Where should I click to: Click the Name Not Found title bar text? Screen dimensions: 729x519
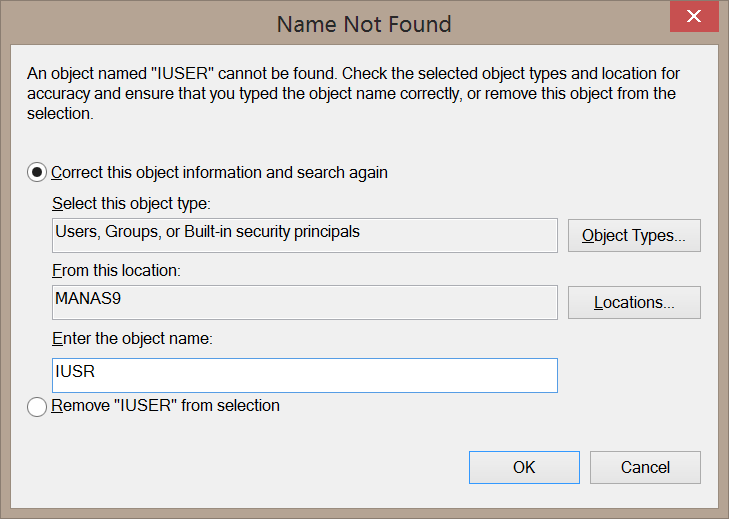(364, 24)
